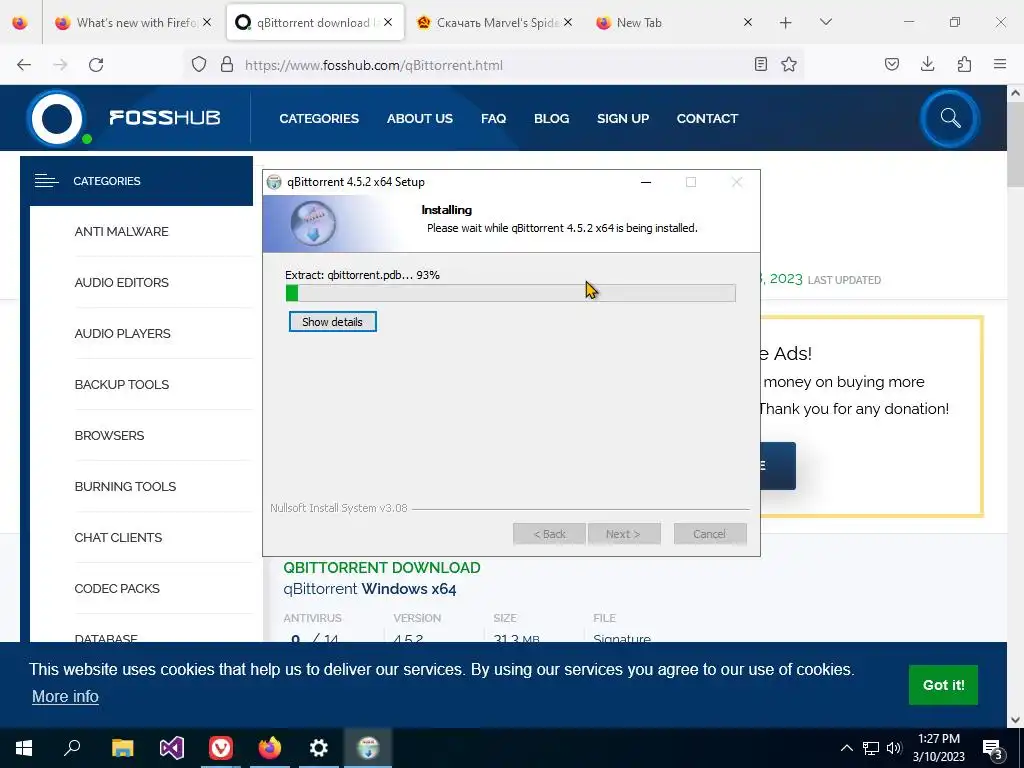
Task: Open Settings gear from the taskbar
Action: coord(319,748)
